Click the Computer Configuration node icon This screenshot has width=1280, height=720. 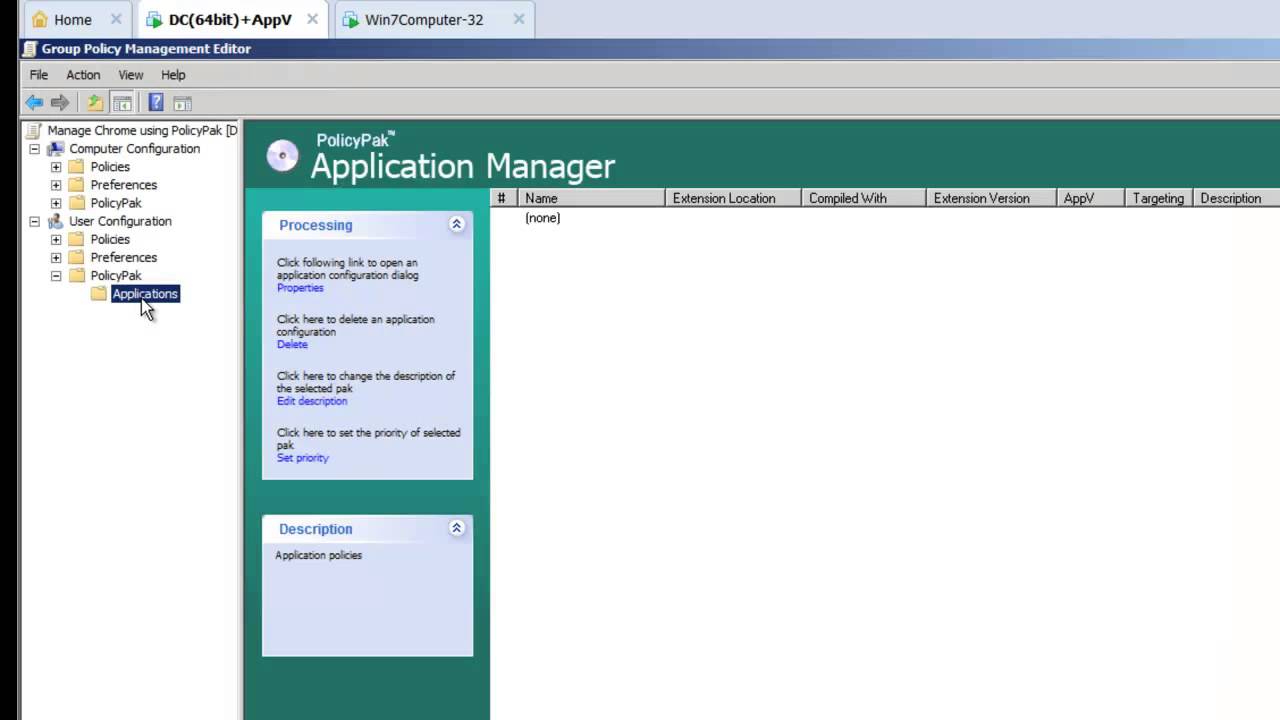coord(56,149)
